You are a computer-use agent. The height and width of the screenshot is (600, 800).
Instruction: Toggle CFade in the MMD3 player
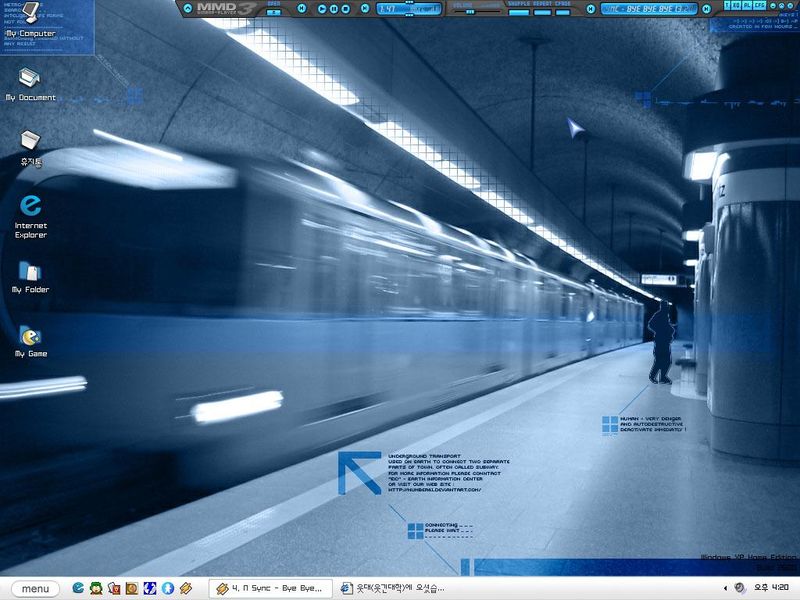[563, 11]
